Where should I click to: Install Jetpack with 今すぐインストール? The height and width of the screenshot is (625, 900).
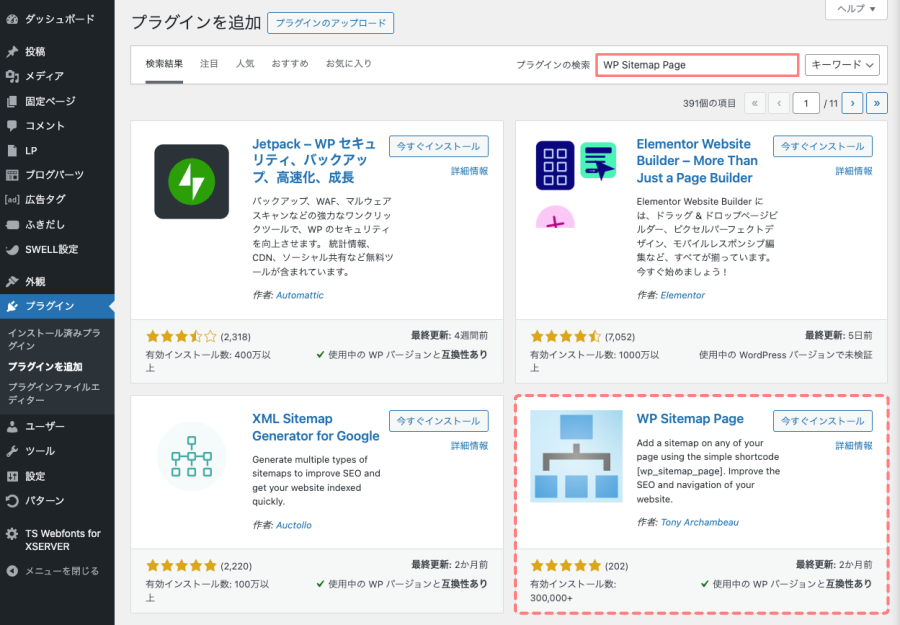439,146
